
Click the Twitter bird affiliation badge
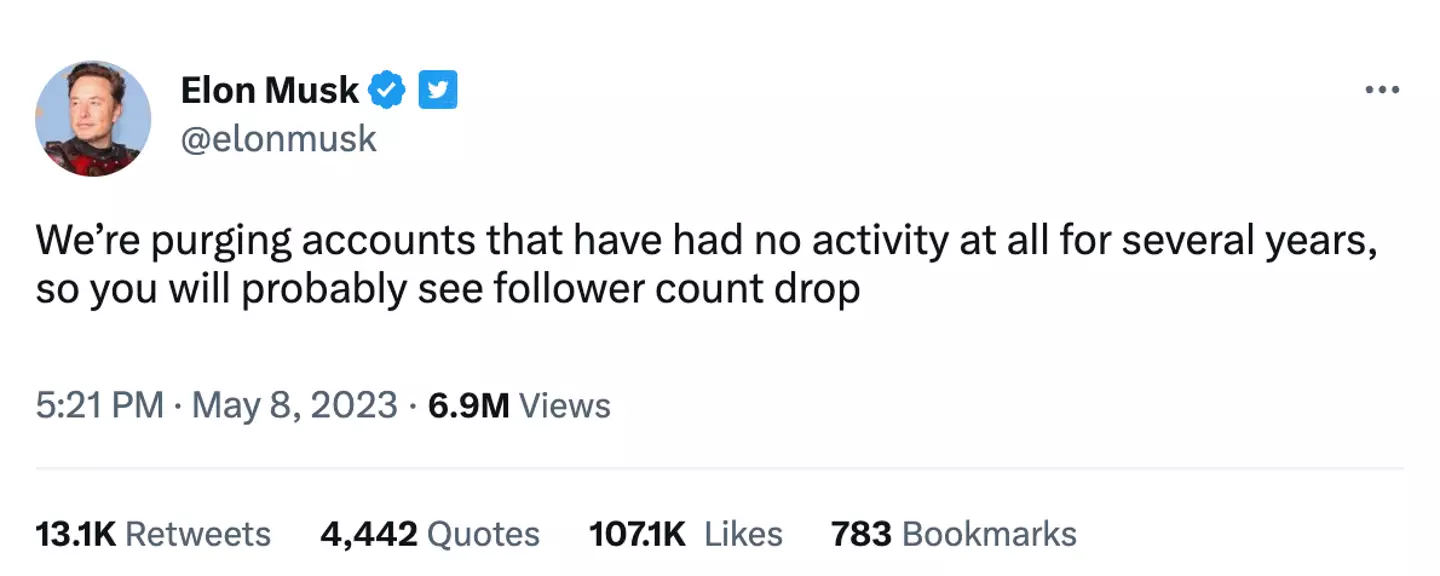tap(437, 91)
